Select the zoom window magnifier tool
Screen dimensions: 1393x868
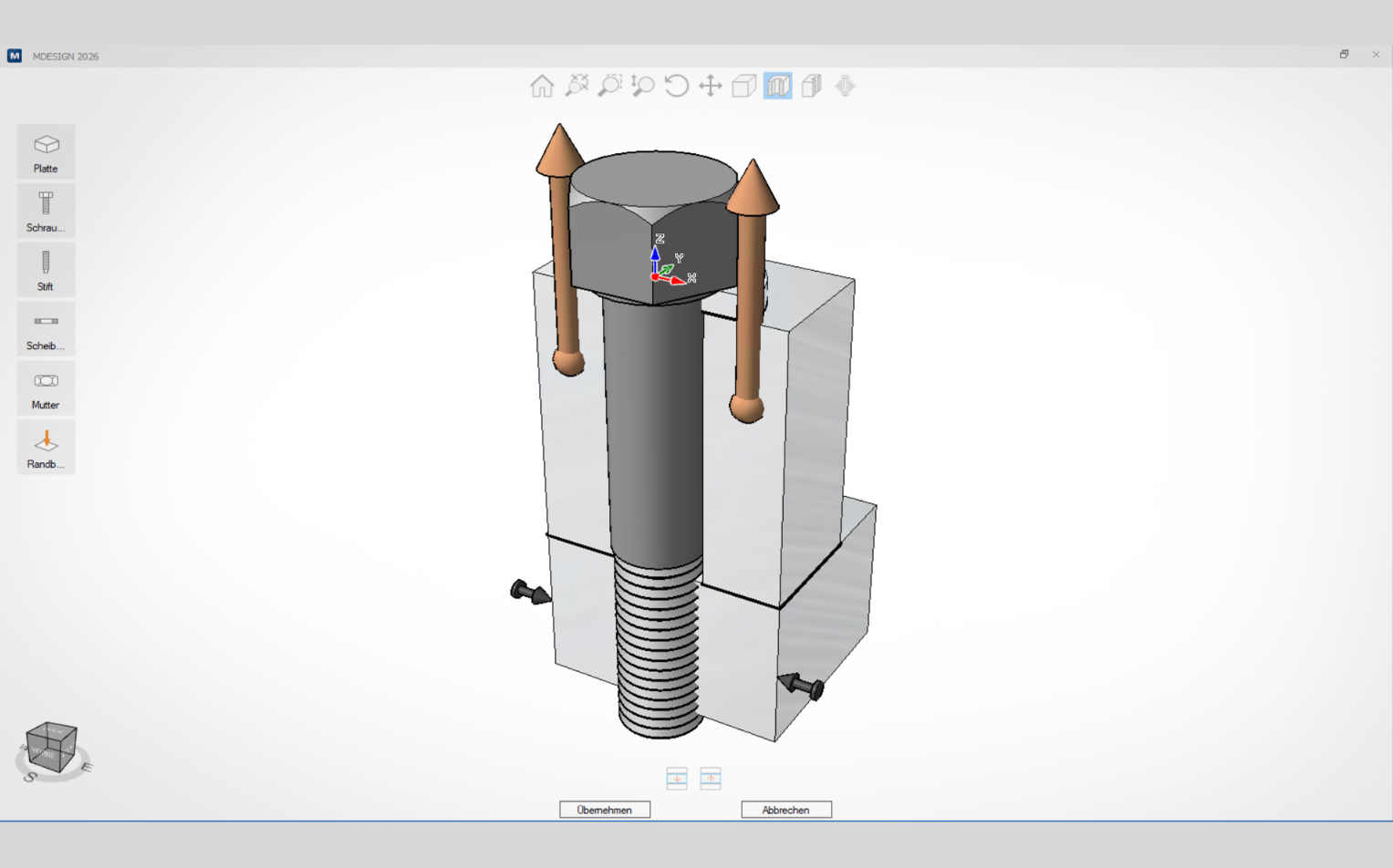point(609,86)
